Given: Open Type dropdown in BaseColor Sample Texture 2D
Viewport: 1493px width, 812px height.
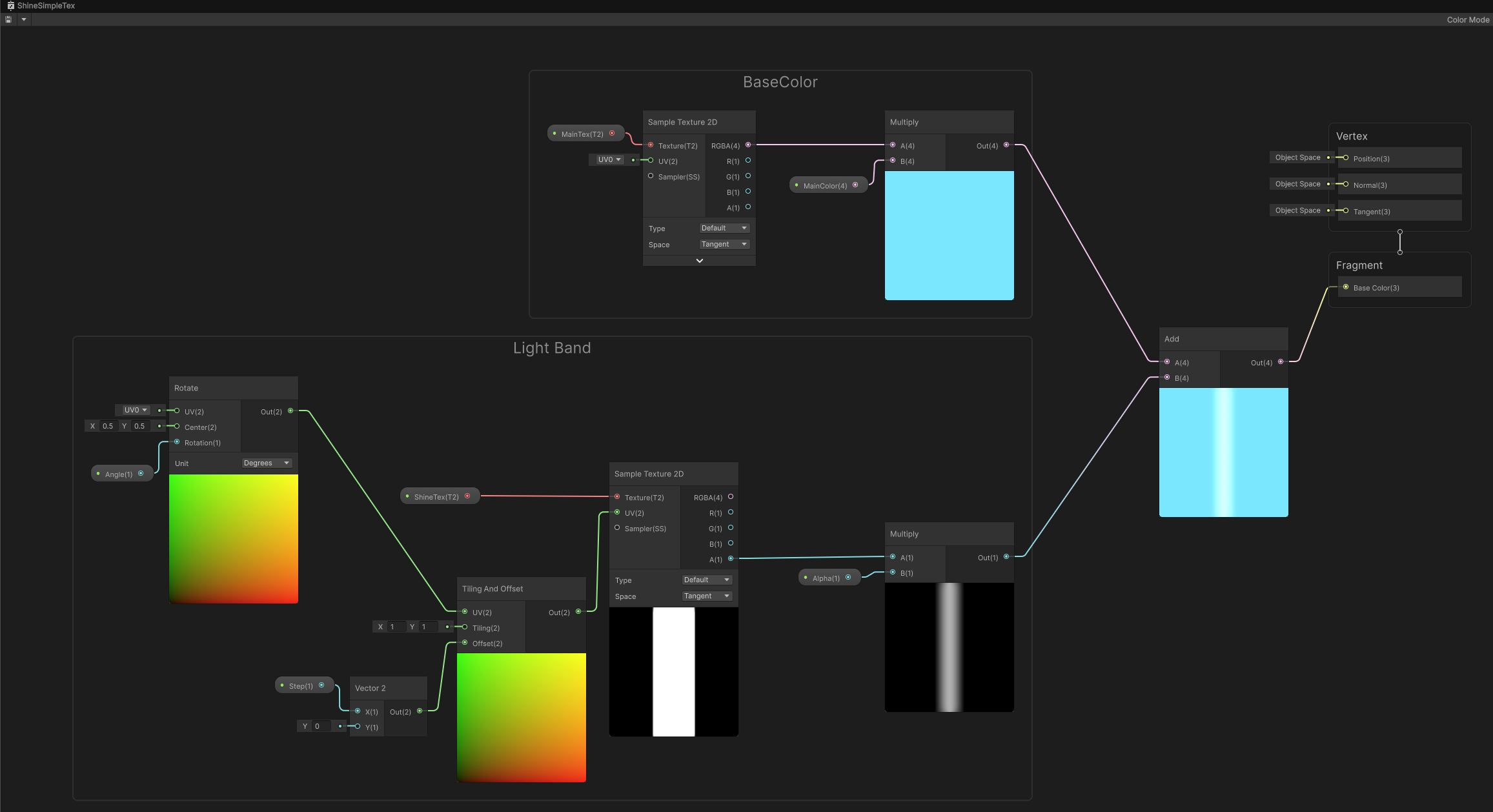Looking at the screenshot, I should tap(724, 228).
